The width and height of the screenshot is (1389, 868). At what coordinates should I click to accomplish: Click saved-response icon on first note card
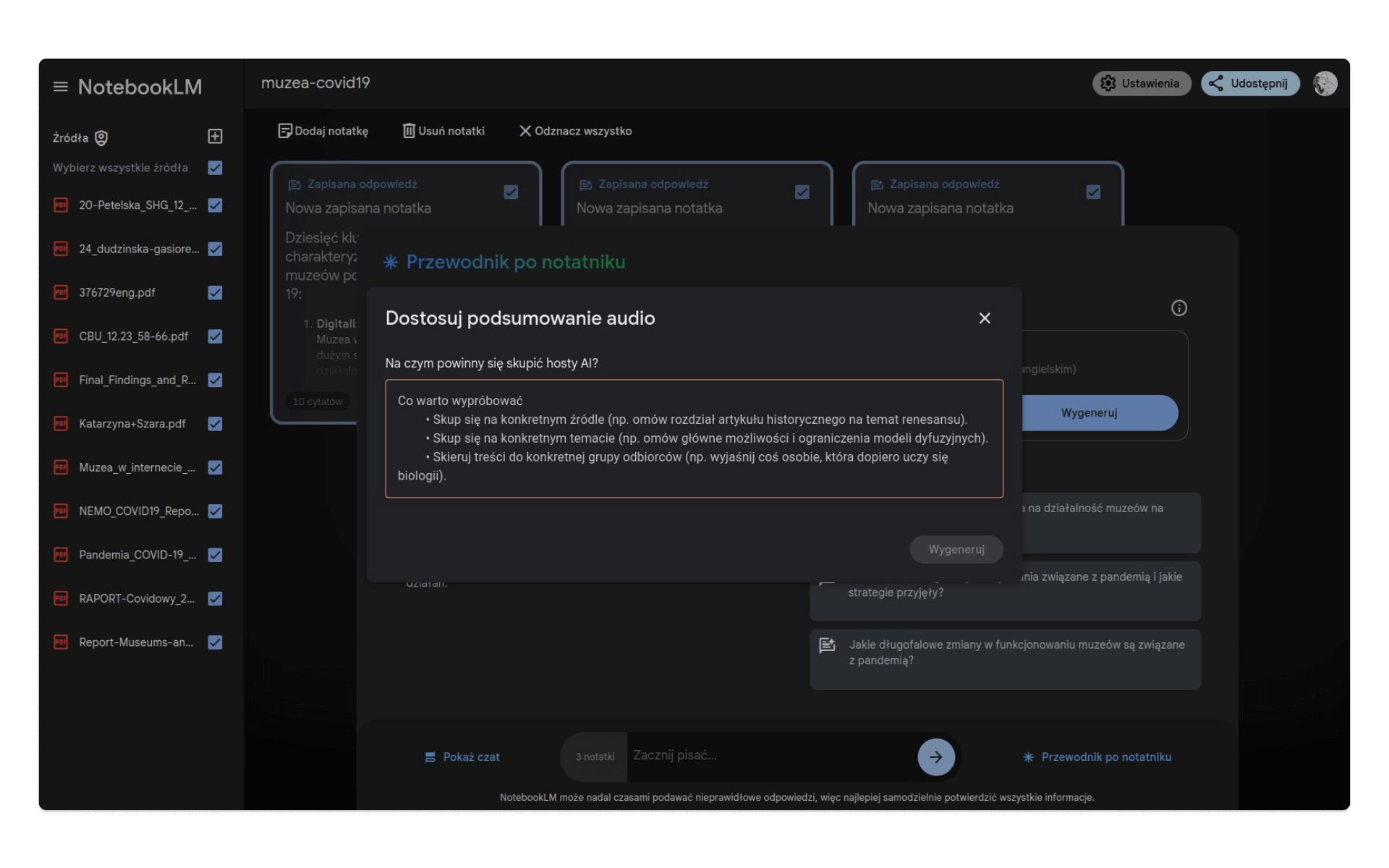pyautogui.click(x=294, y=184)
